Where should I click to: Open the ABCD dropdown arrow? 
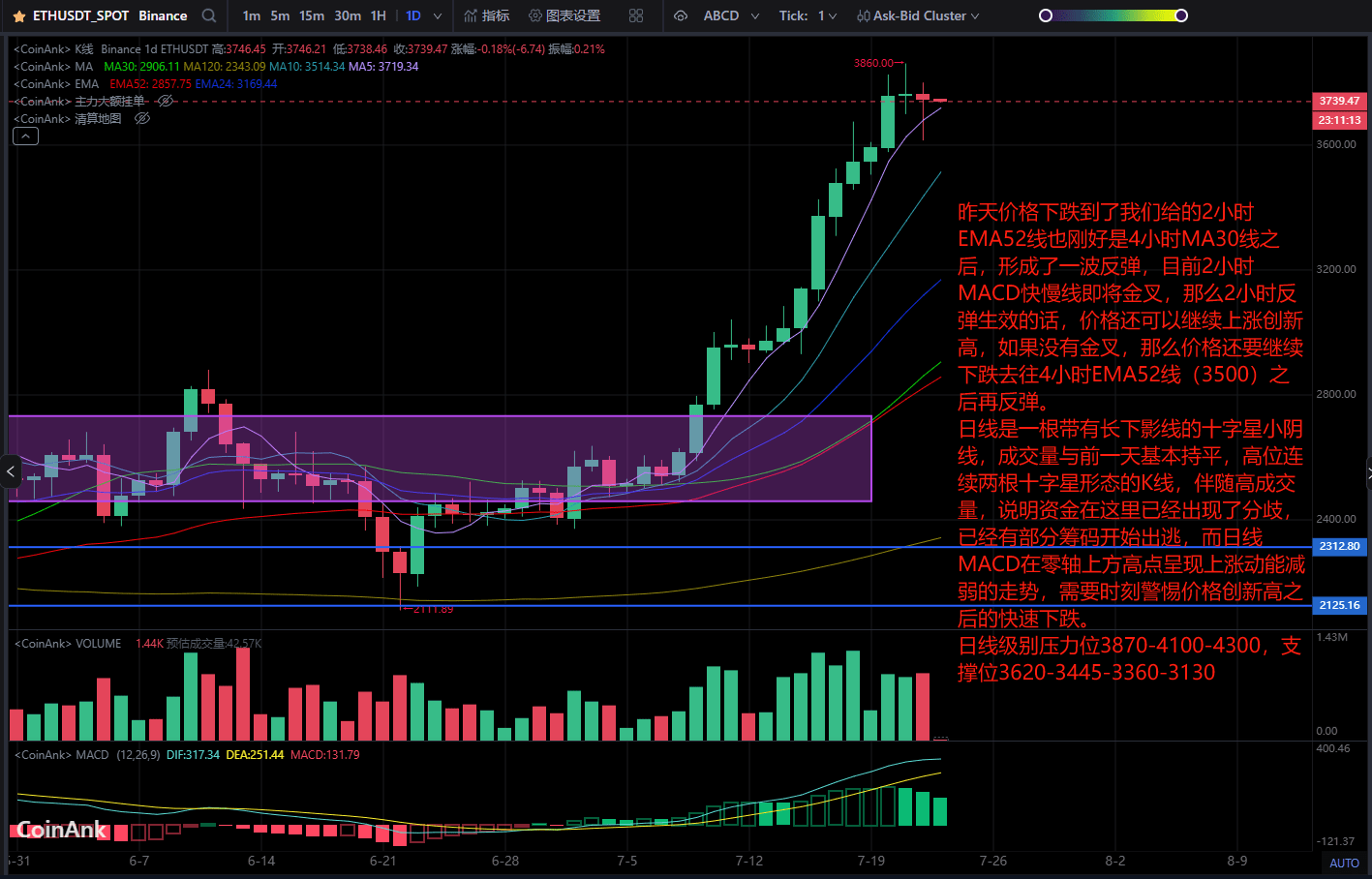(755, 16)
